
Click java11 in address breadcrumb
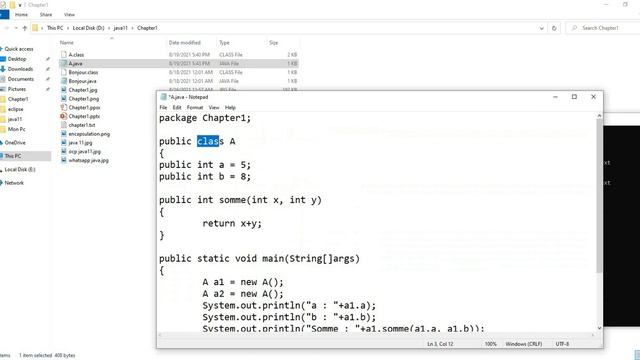click(x=120, y=28)
